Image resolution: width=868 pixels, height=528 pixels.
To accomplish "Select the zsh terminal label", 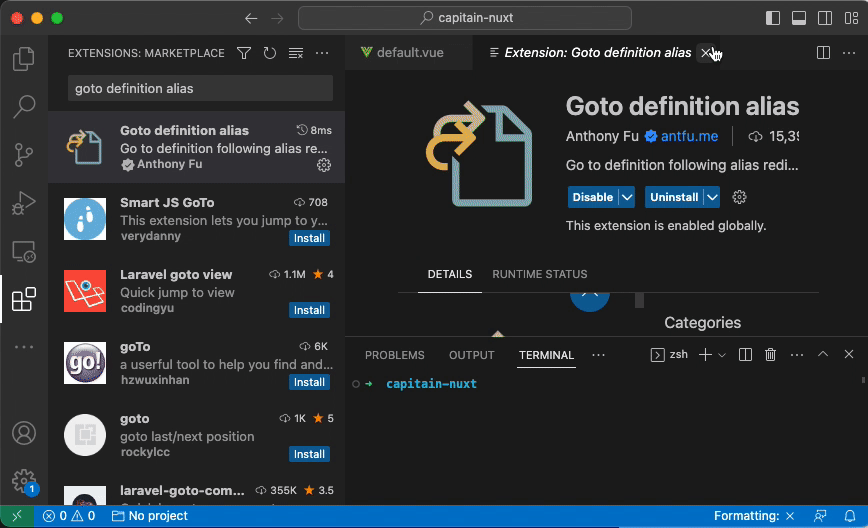I will tap(669, 354).
